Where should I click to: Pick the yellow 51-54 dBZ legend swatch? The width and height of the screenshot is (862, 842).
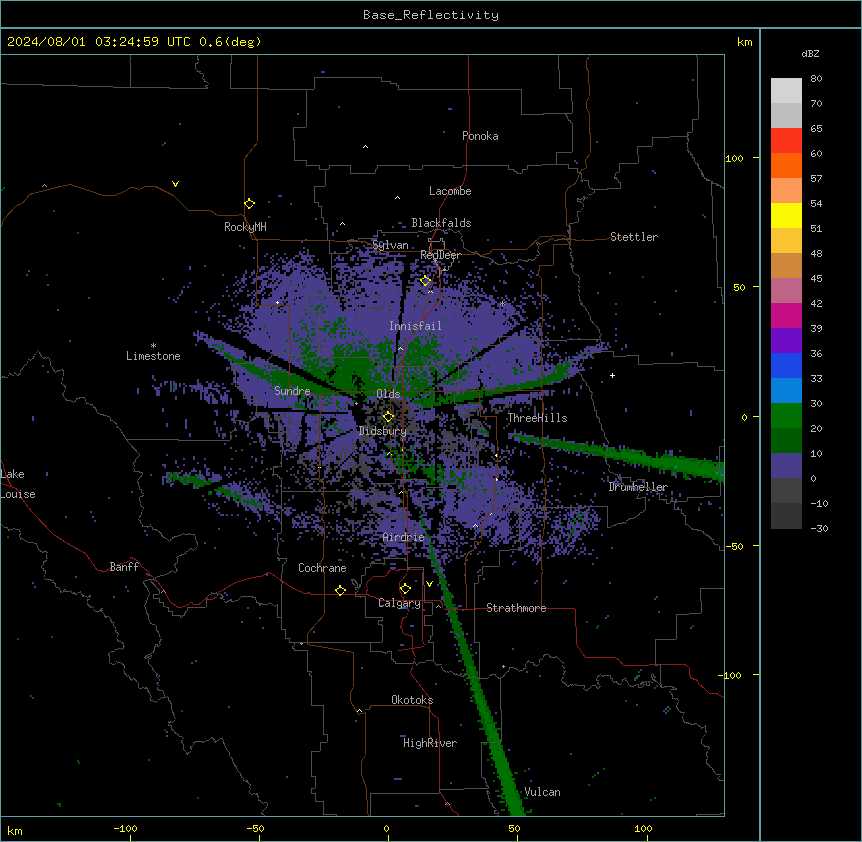(786, 215)
